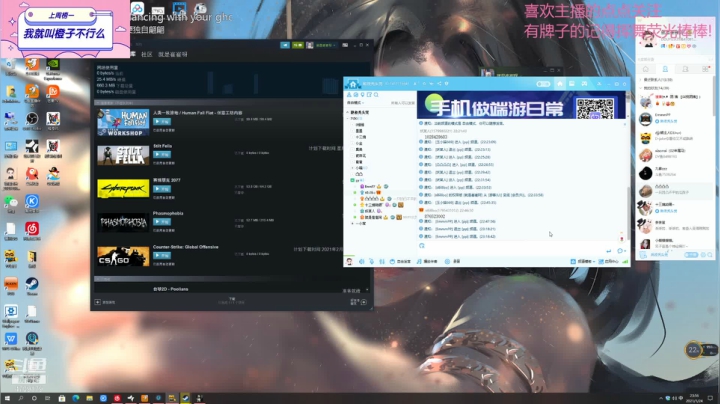Start the Counter-Strike Global Offensive download
Image resolution: width=720 pixels, height=404 pixels.
pyautogui.click(x=162, y=255)
